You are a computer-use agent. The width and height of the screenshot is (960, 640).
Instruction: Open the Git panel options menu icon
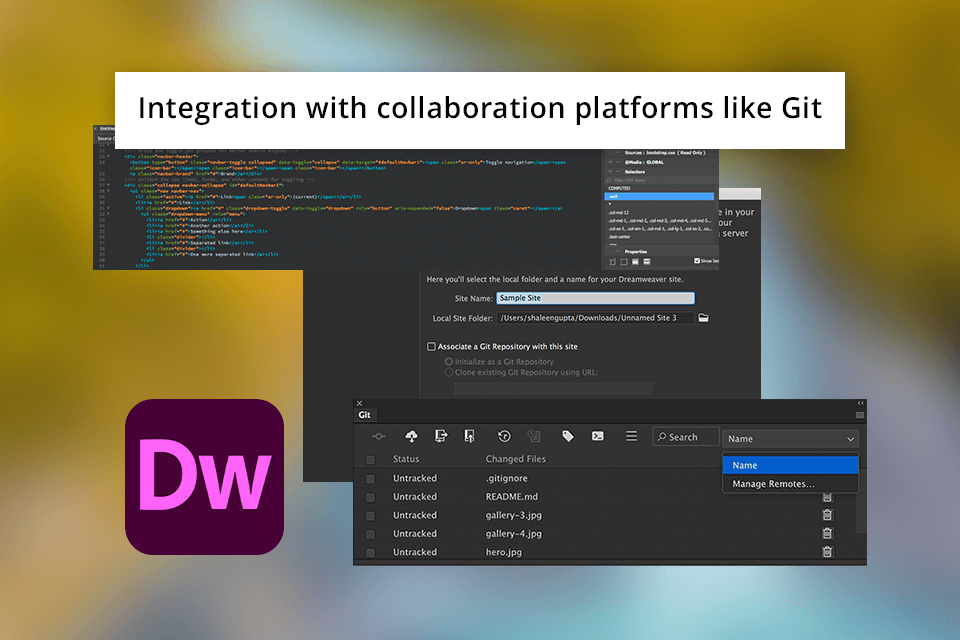point(860,415)
